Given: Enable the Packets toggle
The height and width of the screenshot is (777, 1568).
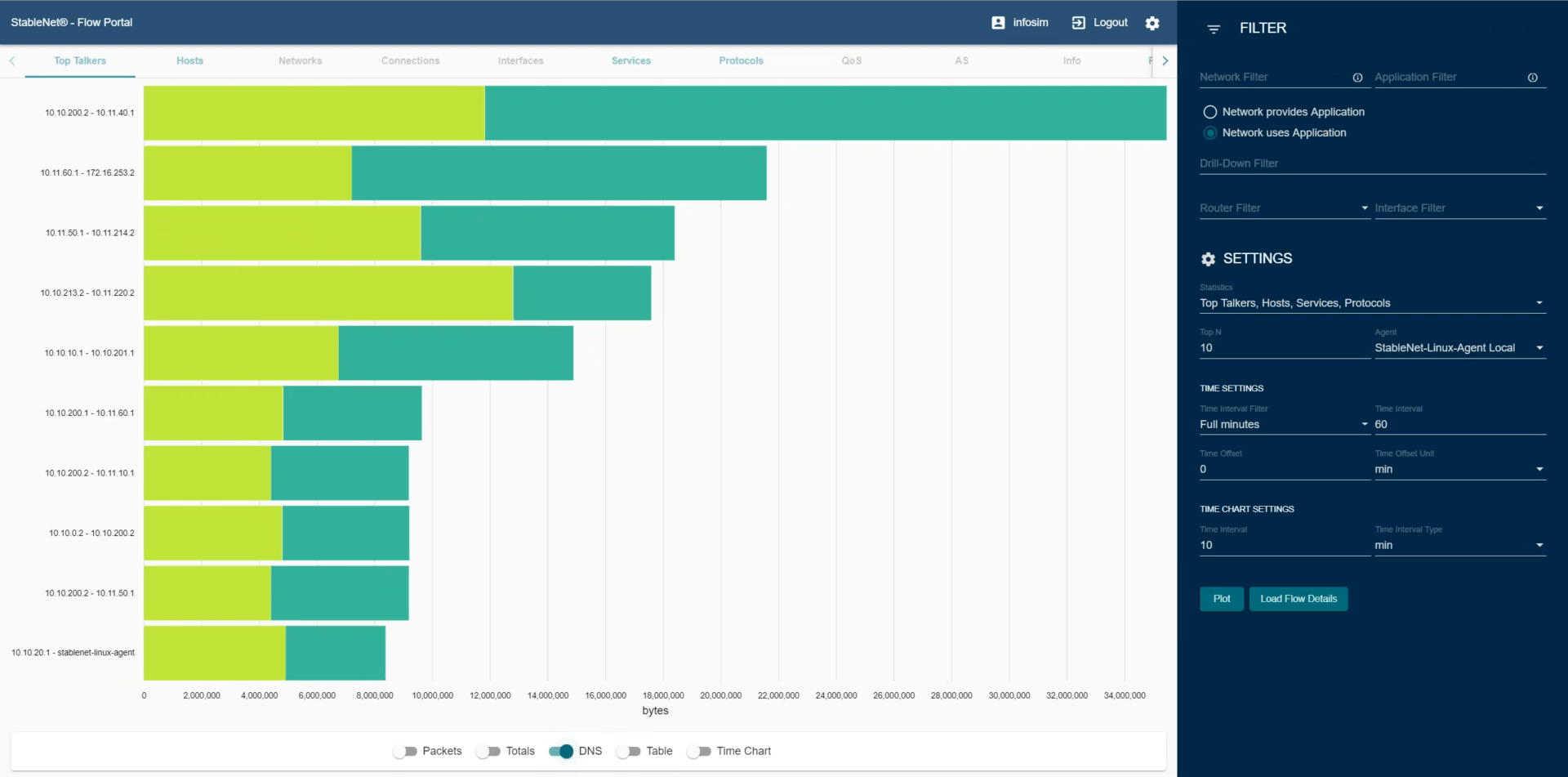Looking at the screenshot, I should pos(405,751).
